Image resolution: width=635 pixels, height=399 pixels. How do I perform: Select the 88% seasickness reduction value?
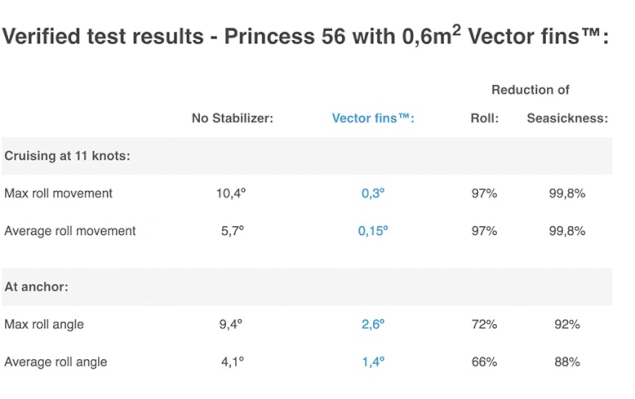point(567,362)
